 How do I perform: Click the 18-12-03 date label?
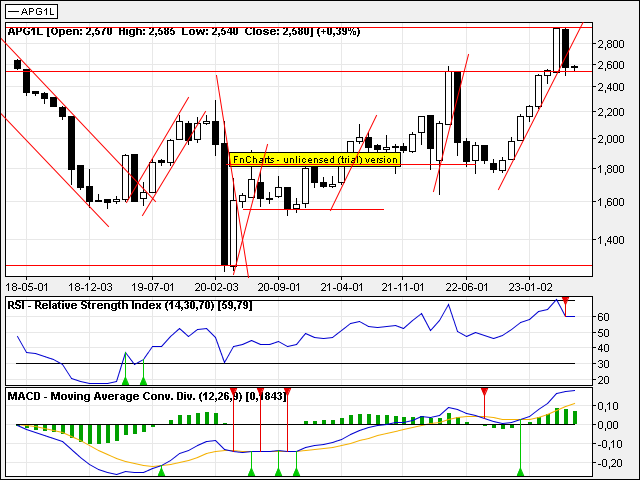click(89, 287)
